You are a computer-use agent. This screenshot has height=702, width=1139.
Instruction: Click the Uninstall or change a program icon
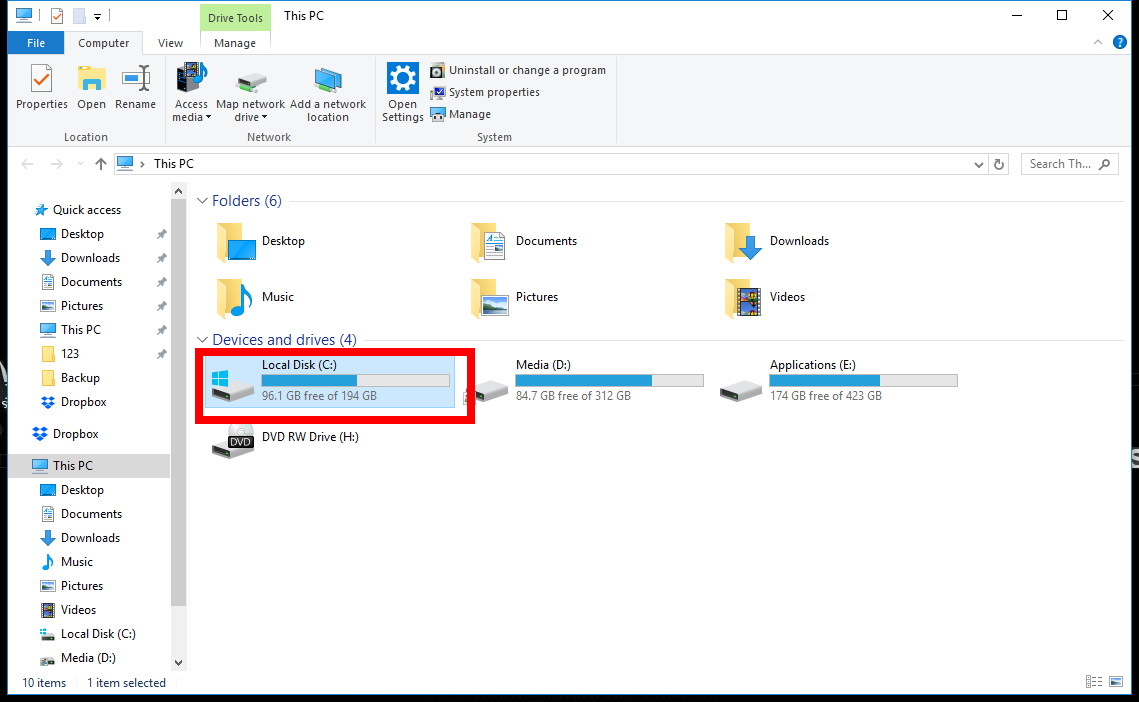pyautogui.click(x=437, y=70)
